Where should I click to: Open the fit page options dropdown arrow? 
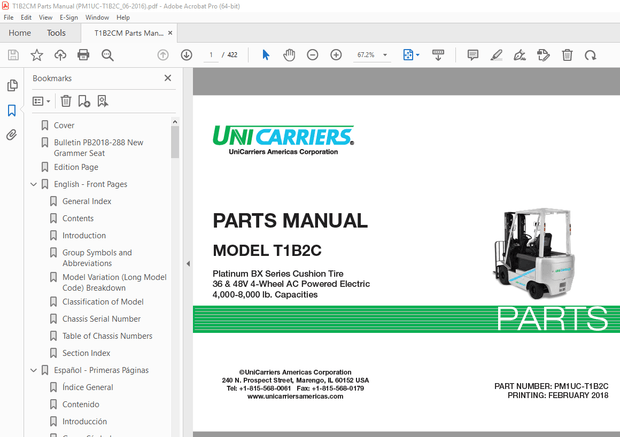418,55
